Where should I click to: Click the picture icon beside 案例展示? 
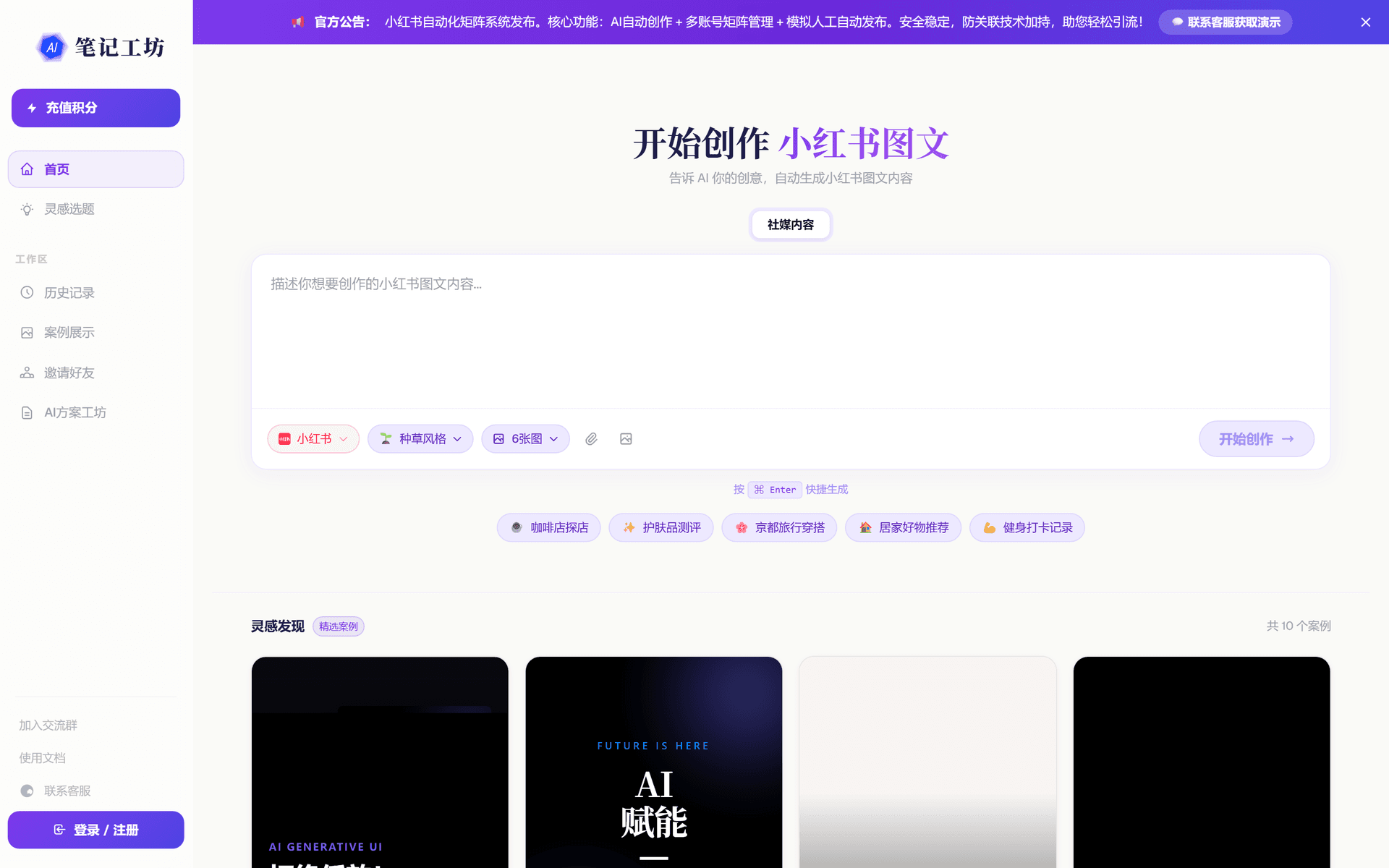[x=27, y=333]
